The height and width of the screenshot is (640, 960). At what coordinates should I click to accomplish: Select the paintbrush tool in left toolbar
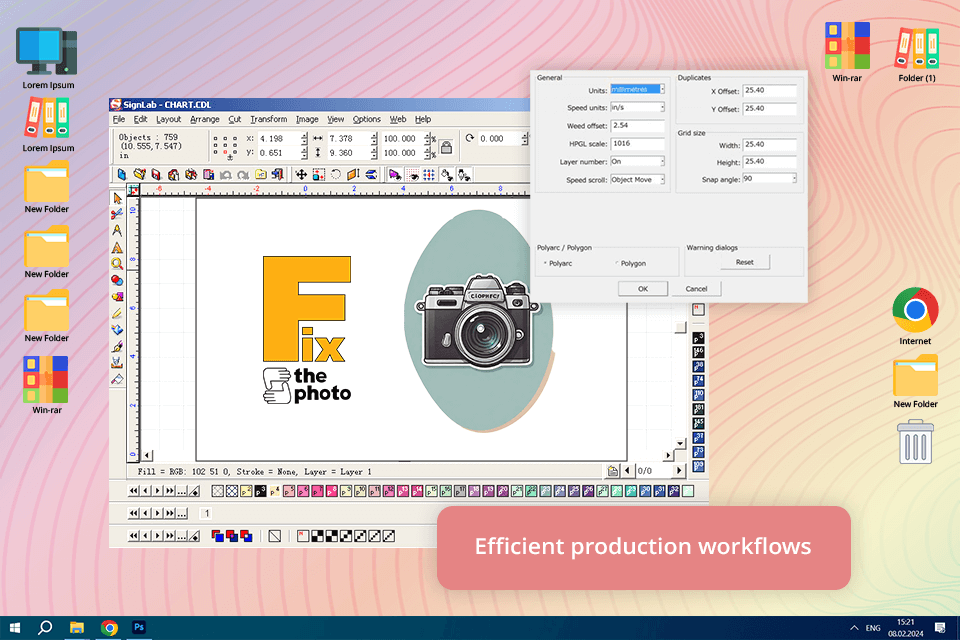point(117,347)
